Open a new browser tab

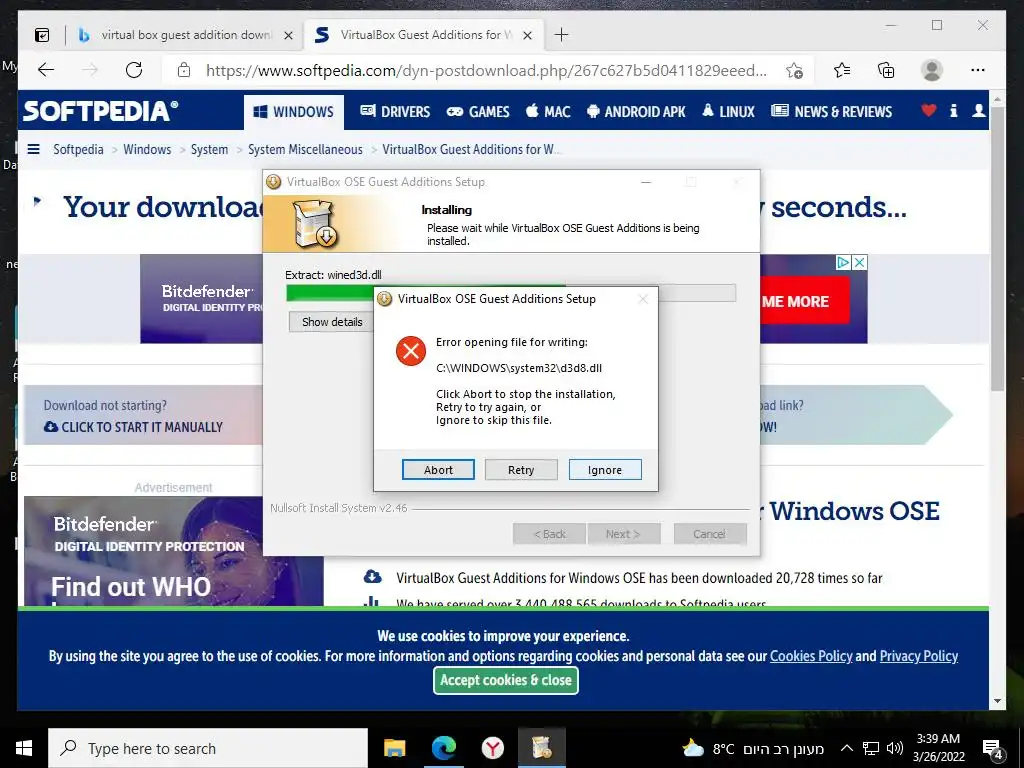pos(562,35)
